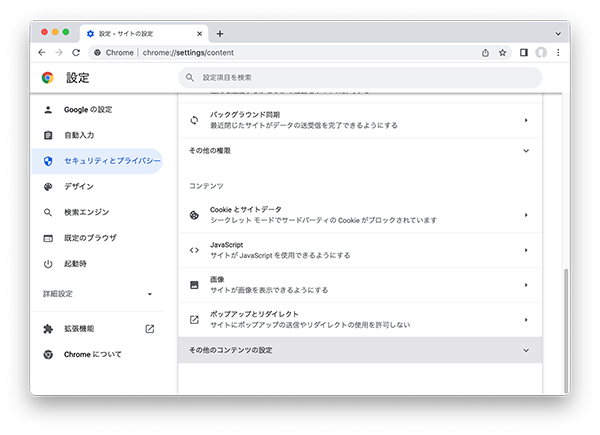Expand その他のコンテンツの設定 section
The width and height of the screenshot is (600, 435).
point(526,350)
